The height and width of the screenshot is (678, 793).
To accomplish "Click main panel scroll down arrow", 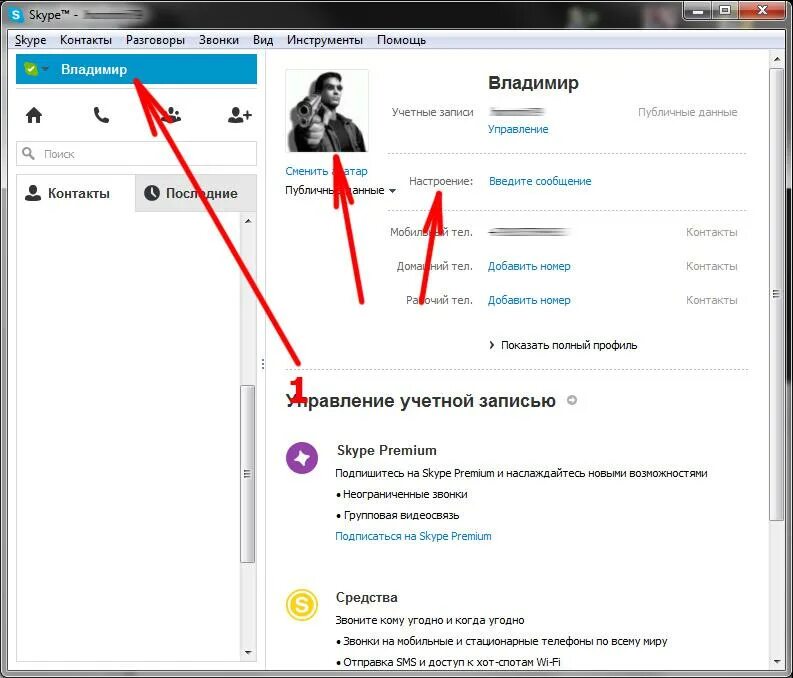I will (x=777, y=661).
